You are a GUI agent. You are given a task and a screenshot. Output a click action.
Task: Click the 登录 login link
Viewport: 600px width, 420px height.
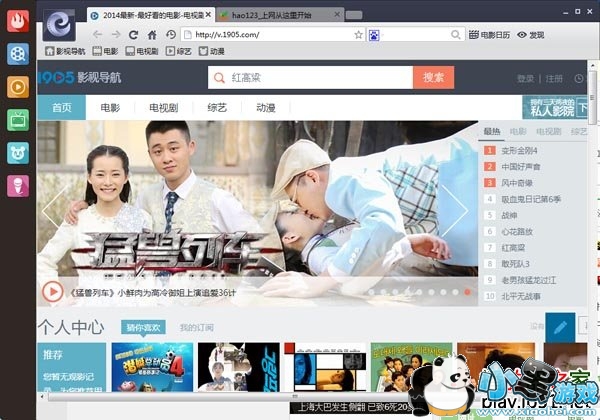coord(525,78)
